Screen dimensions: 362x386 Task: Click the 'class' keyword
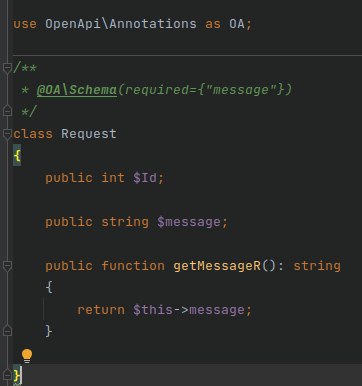click(33, 134)
